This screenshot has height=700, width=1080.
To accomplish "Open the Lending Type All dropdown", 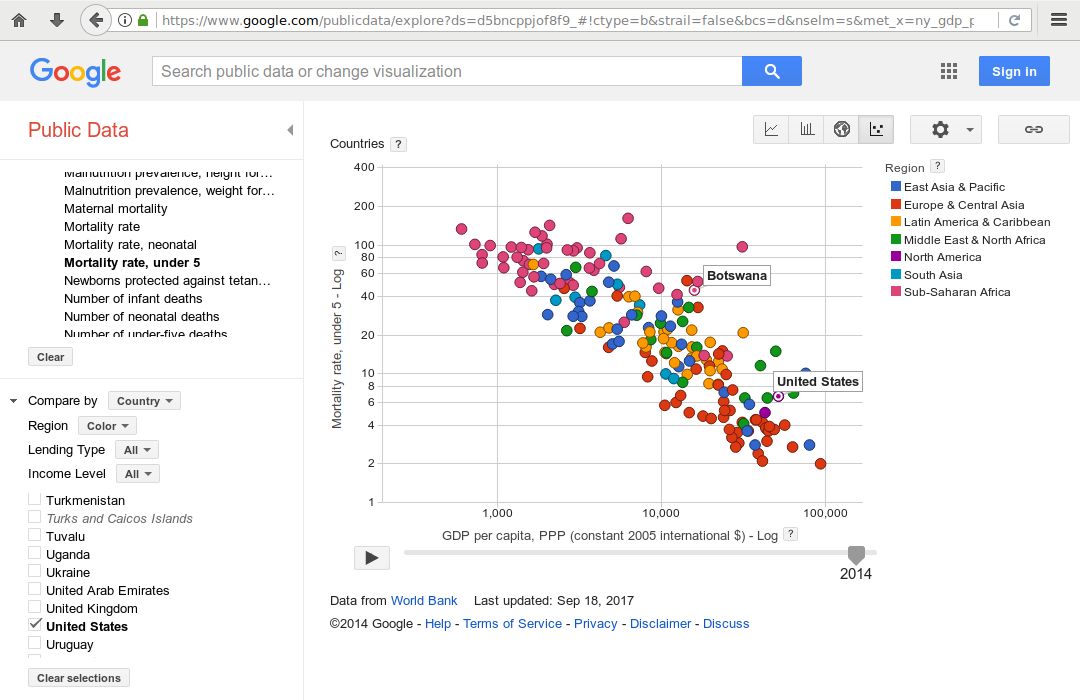I will point(136,450).
